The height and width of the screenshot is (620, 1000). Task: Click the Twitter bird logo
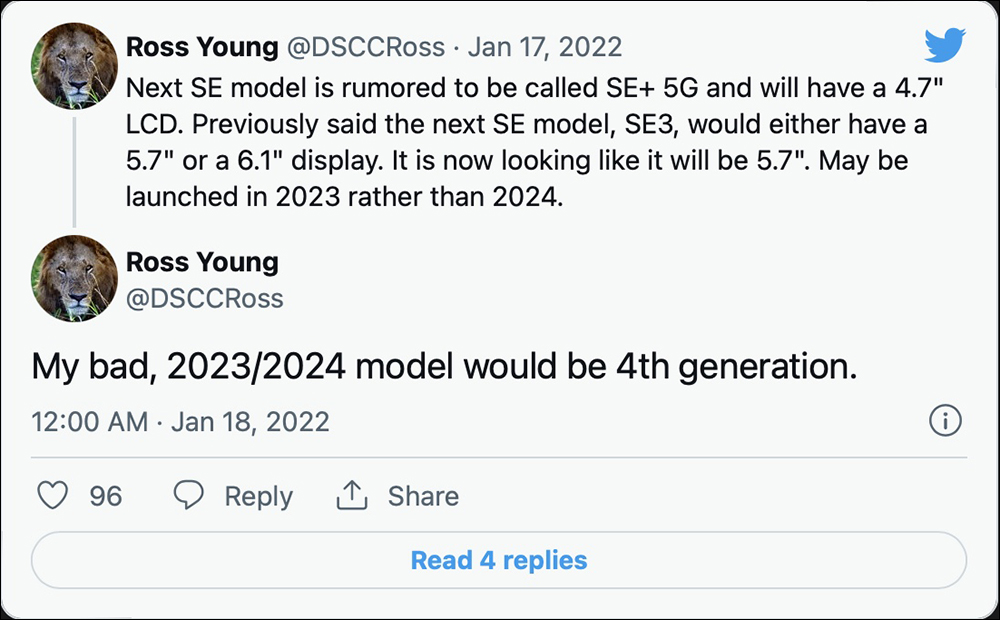click(945, 45)
